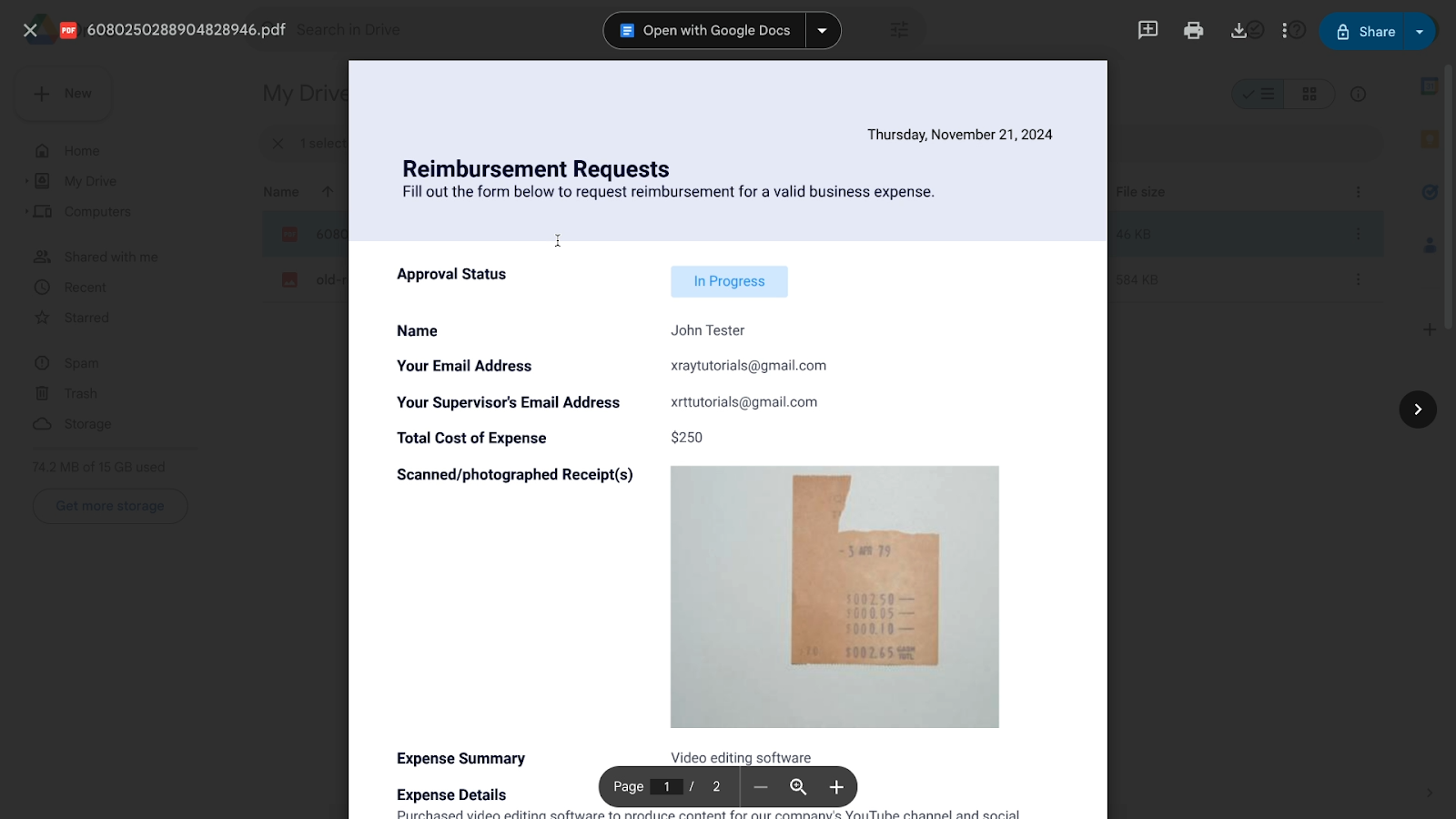1456x819 pixels.
Task: Expand the Open with dropdown arrow
Action: (823, 30)
